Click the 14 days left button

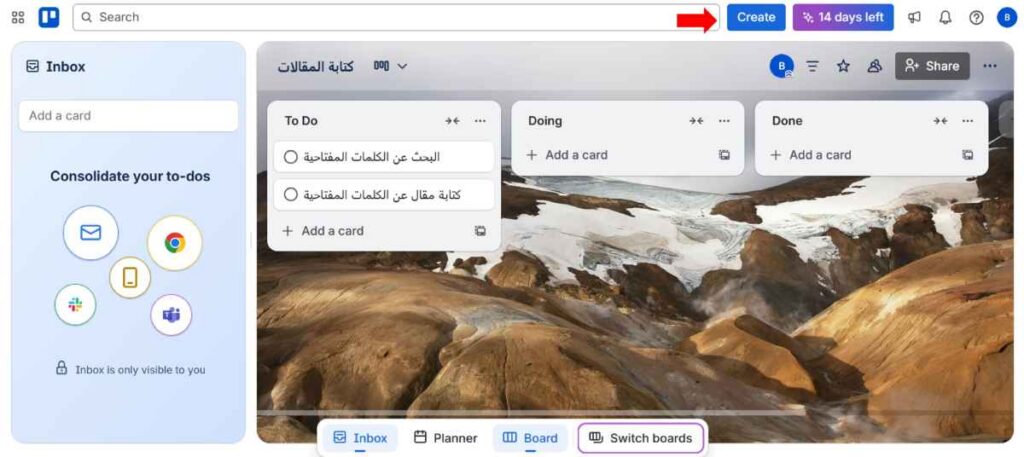point(843,18)
